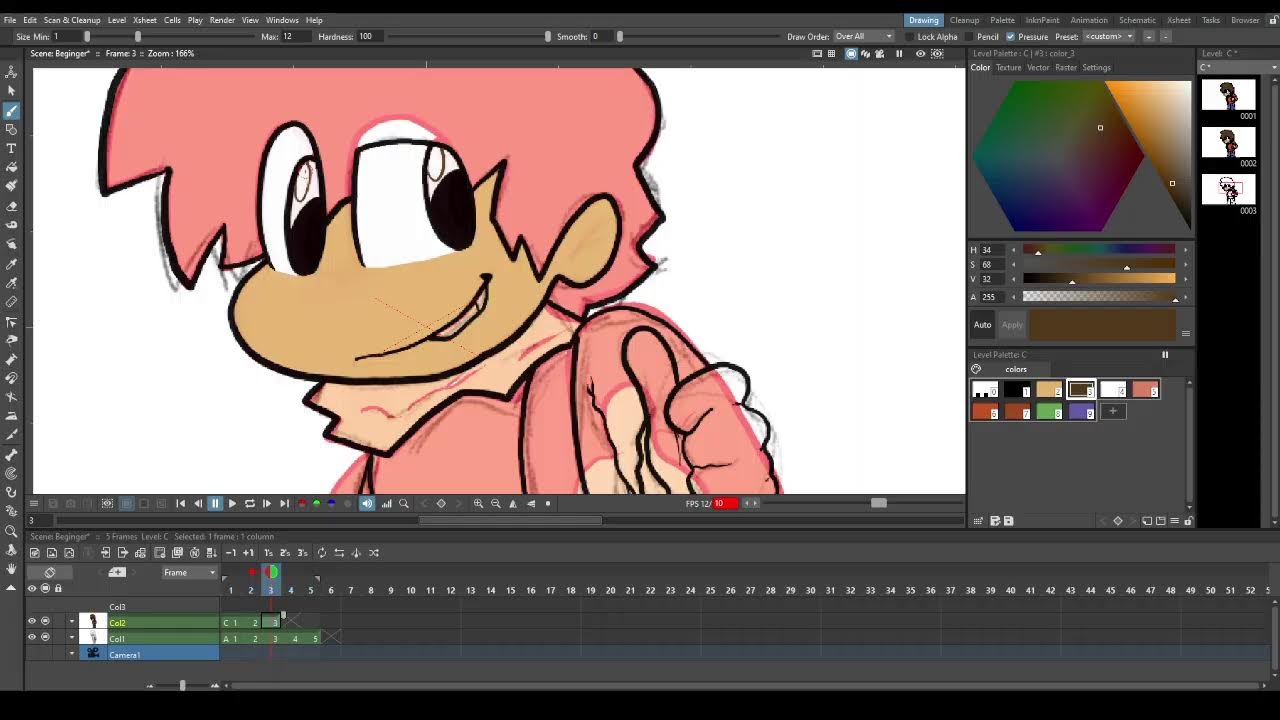Enable the Pencil checkbox
The height and width of the screenshot is (720, 1280).
tap(969, 37)
